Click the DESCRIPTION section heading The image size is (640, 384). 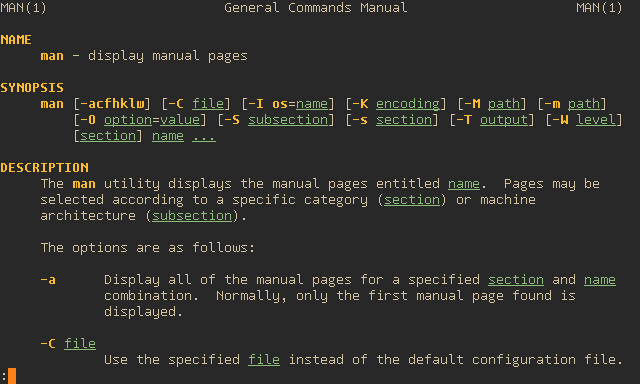(44, 168)
